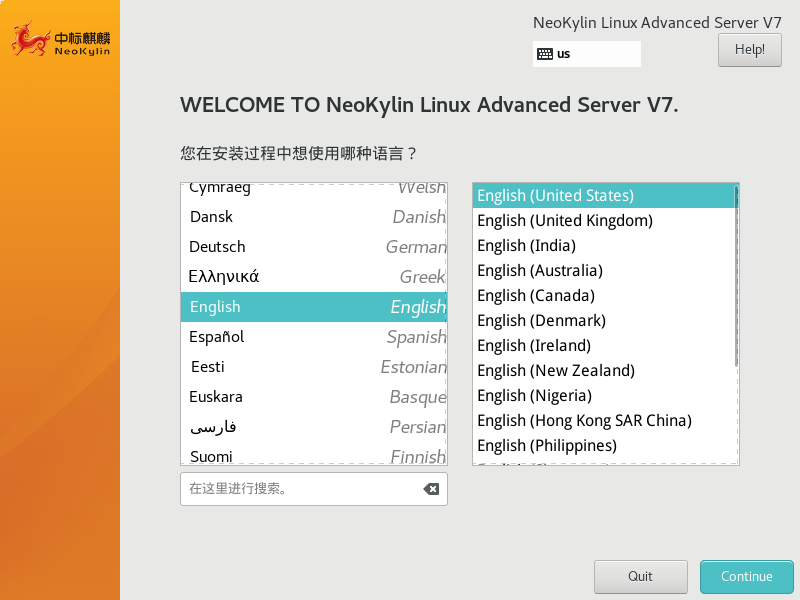
Task: Choose English (Philippines) locale
Action: click(604, 445)
